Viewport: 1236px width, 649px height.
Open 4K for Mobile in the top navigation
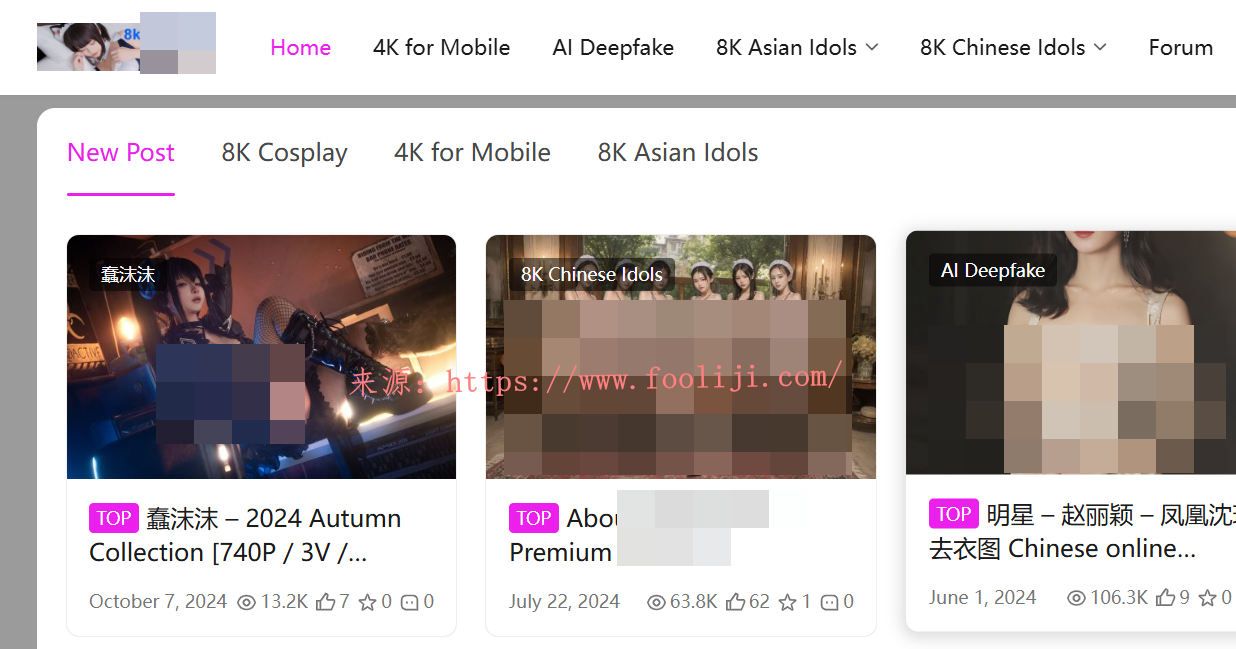click(441, 48)
